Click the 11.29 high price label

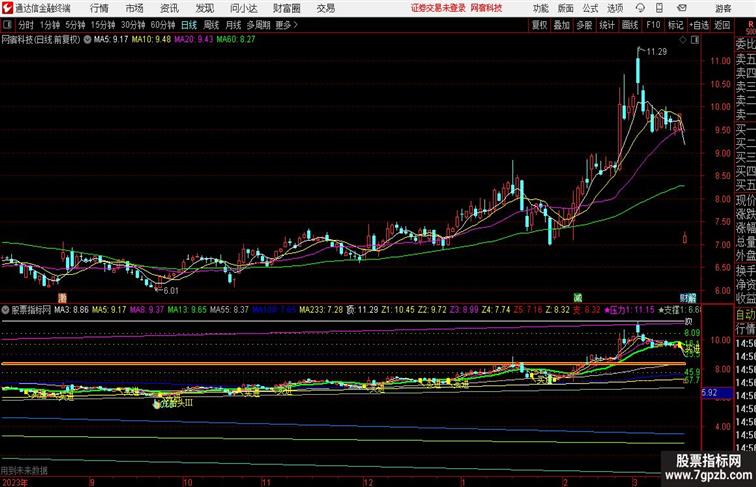[657, 52]
